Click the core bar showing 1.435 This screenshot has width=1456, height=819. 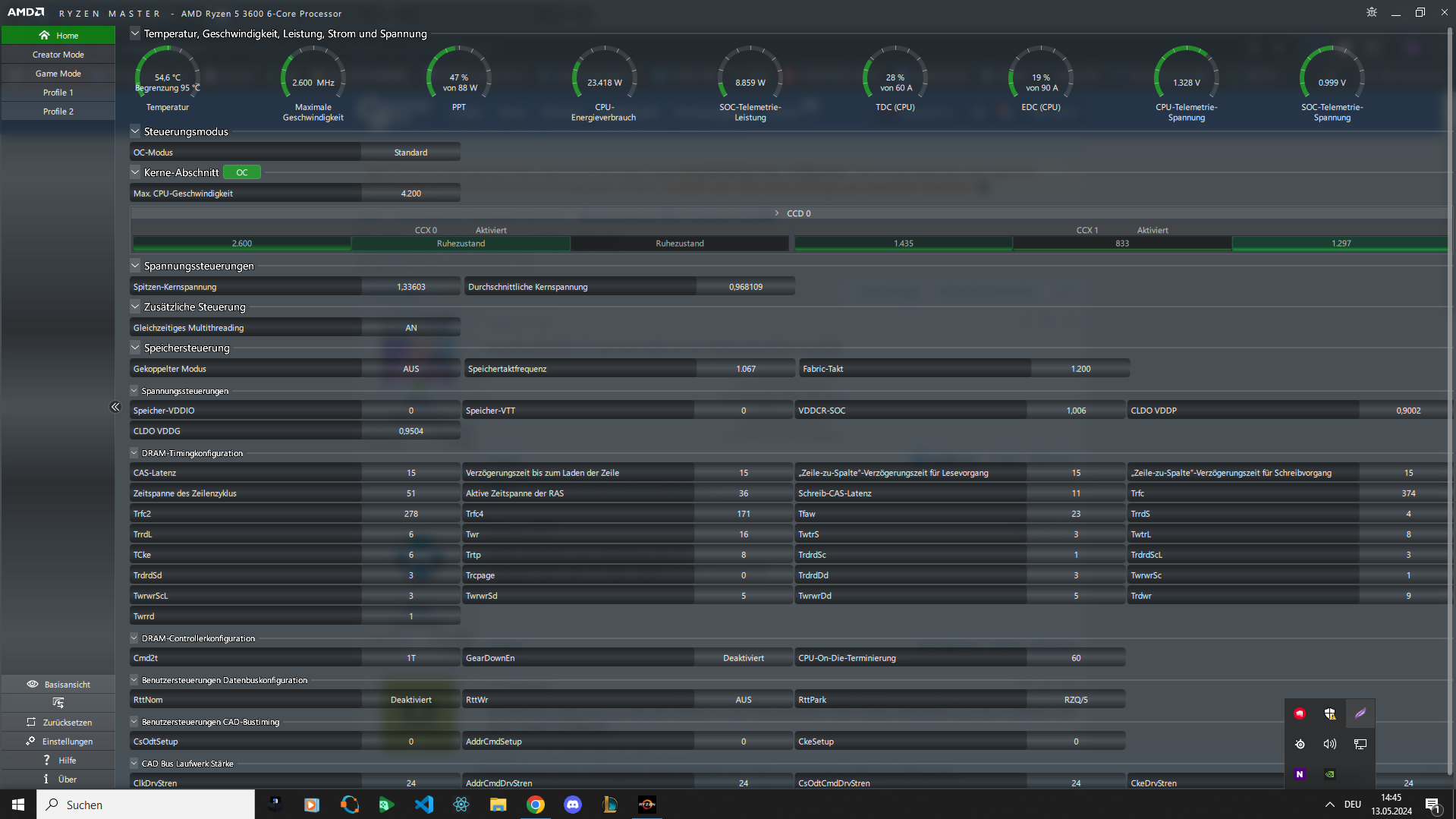[904, 244]
